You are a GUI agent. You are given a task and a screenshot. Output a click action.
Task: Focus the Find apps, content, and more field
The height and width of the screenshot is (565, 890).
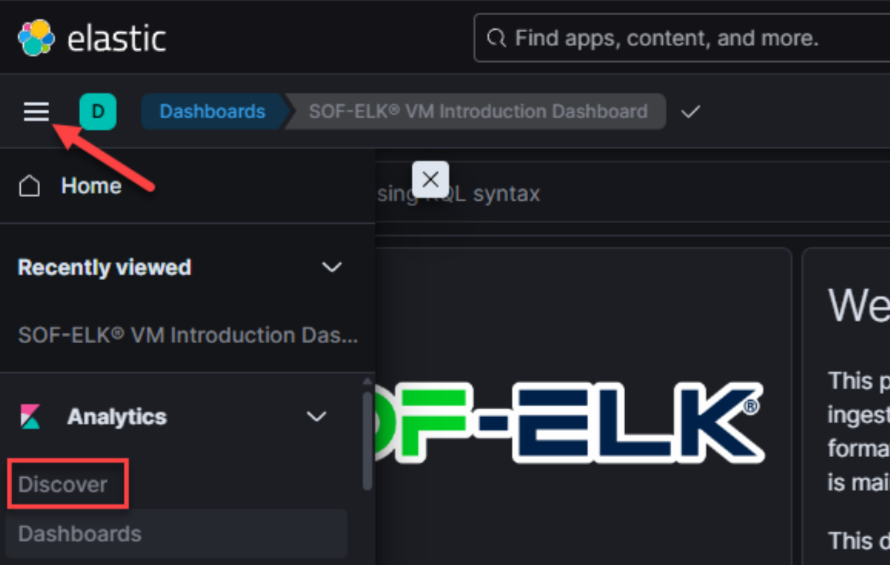680,39
